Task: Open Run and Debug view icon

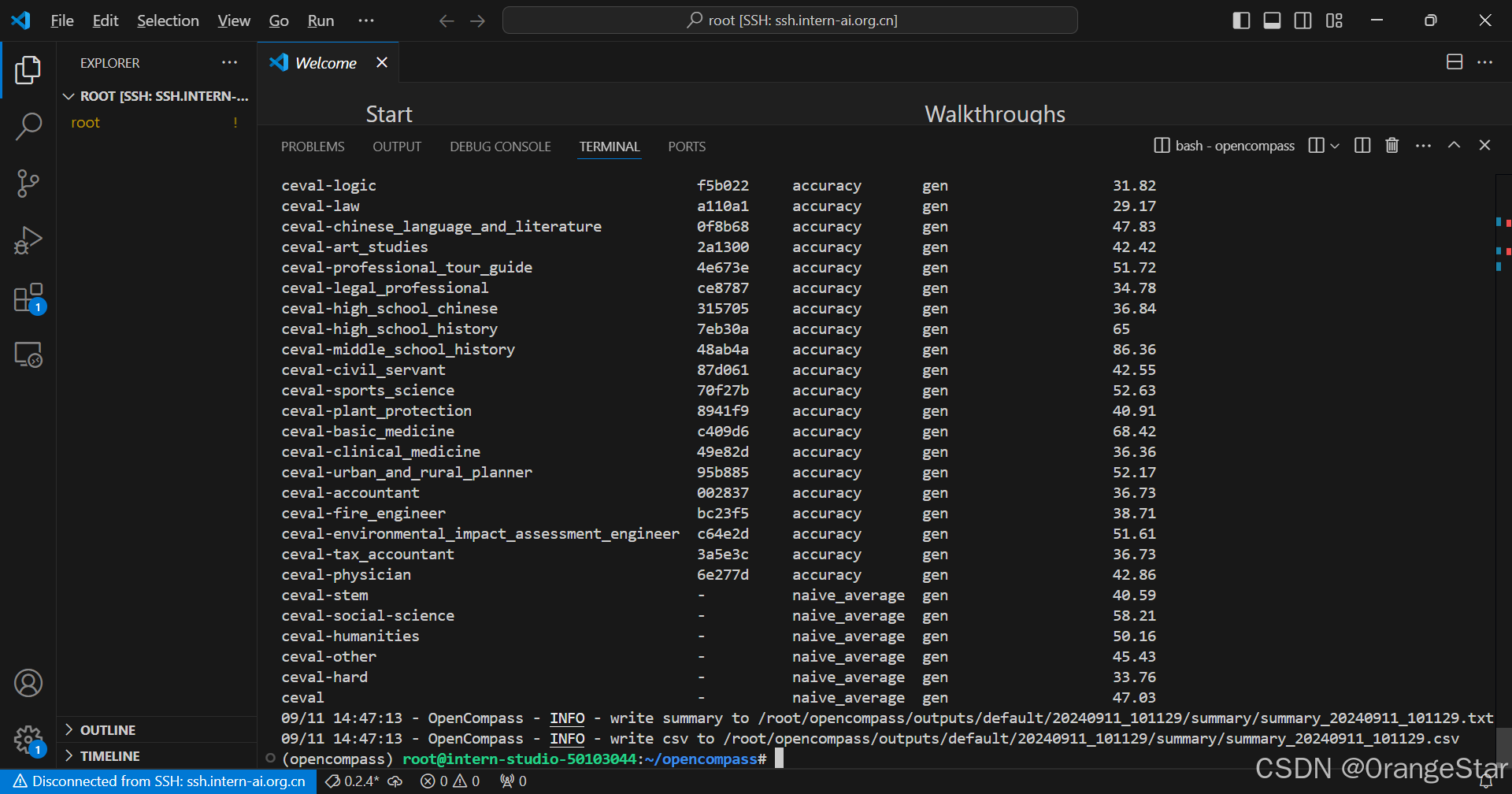Action: (28, 240)
